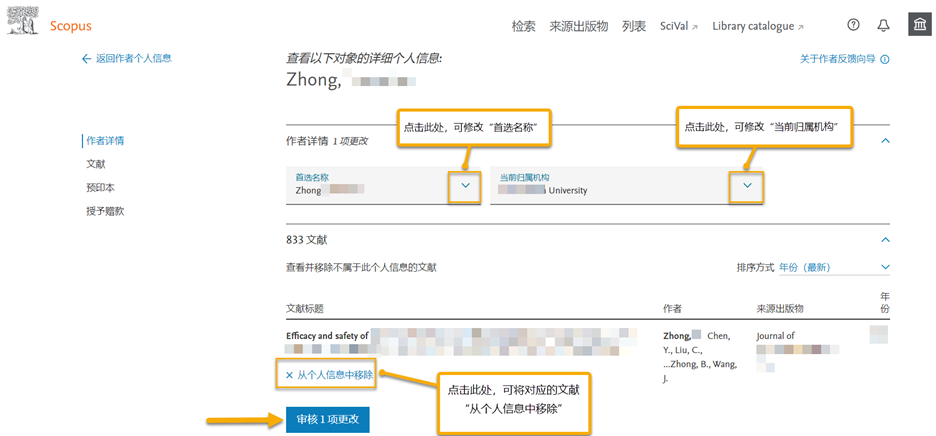Open the help question mark icon

coord(854,25)
